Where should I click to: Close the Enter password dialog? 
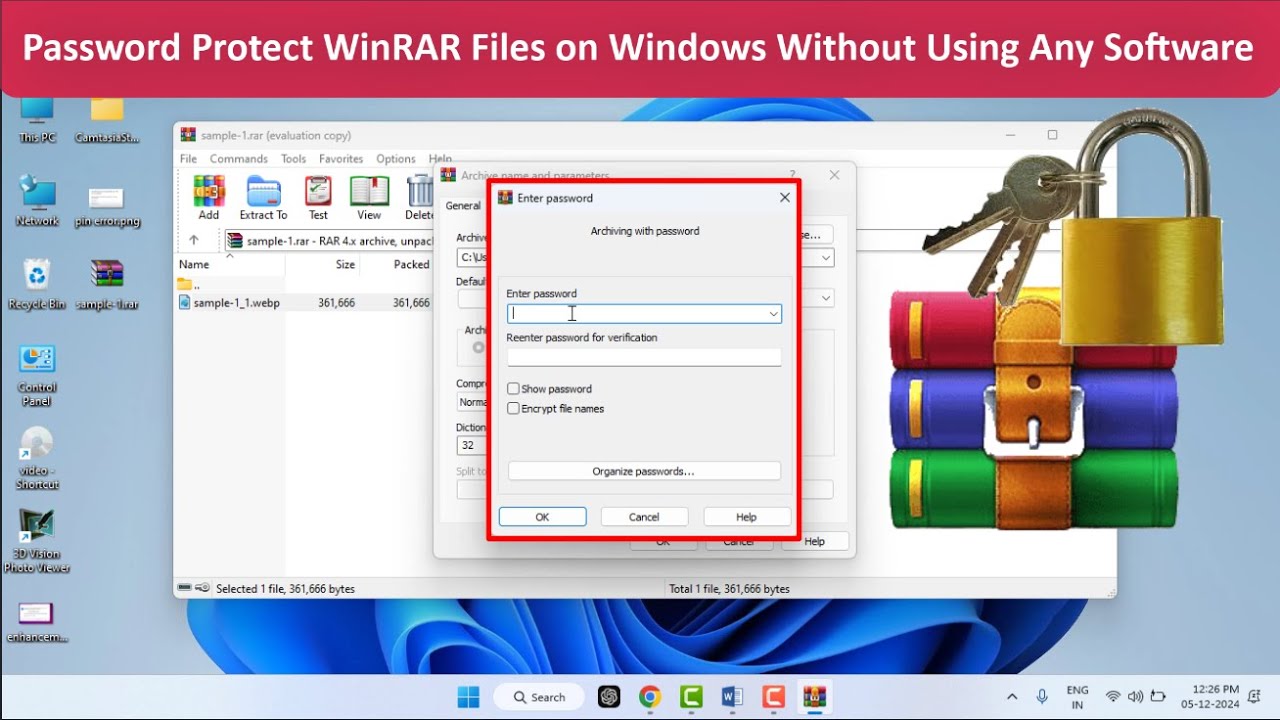[785, 198]
